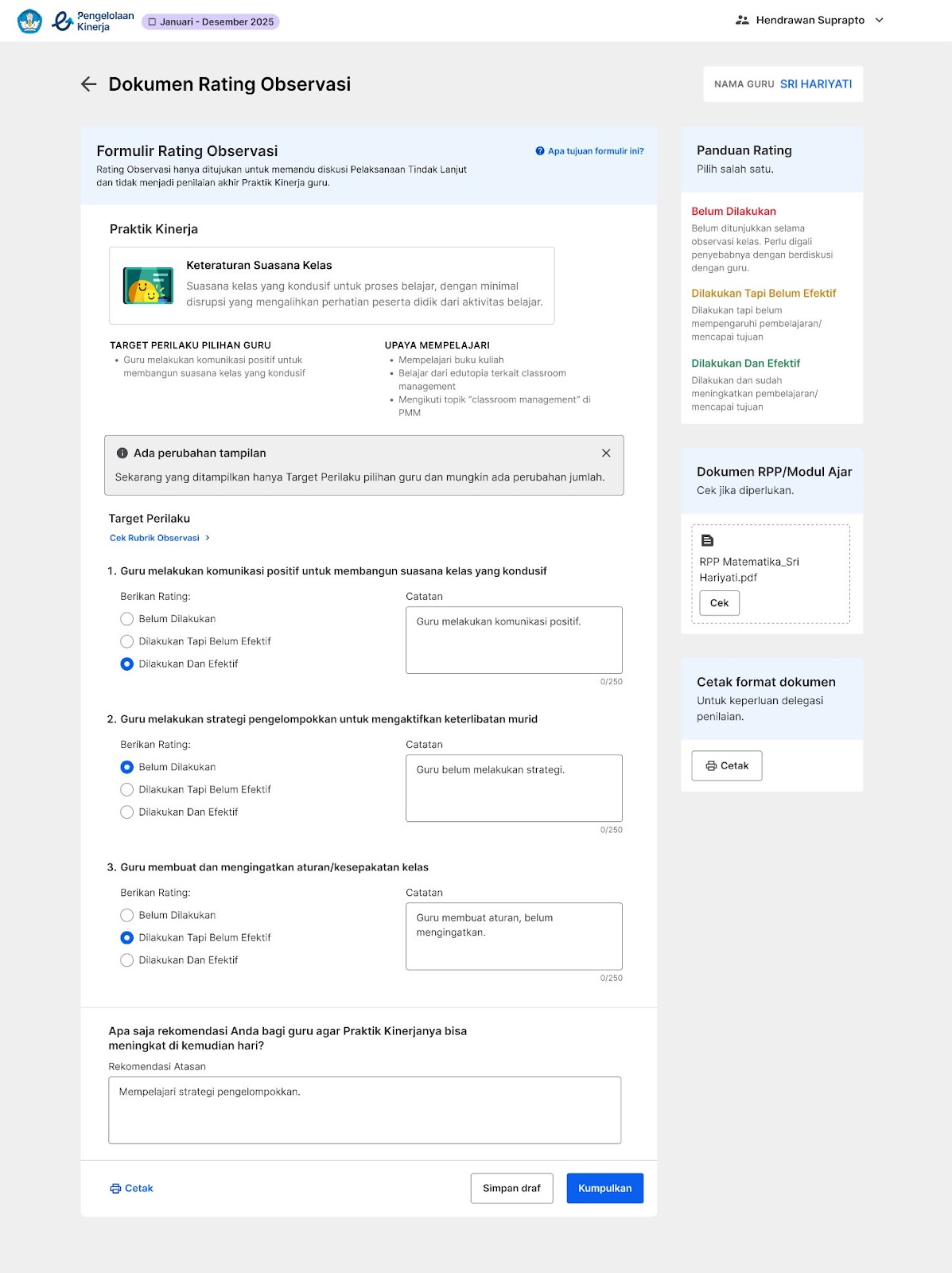Expand the Hendrawan Suprapto account dropdown
The height and width of the screenshot is (1273, 952).
879,21
